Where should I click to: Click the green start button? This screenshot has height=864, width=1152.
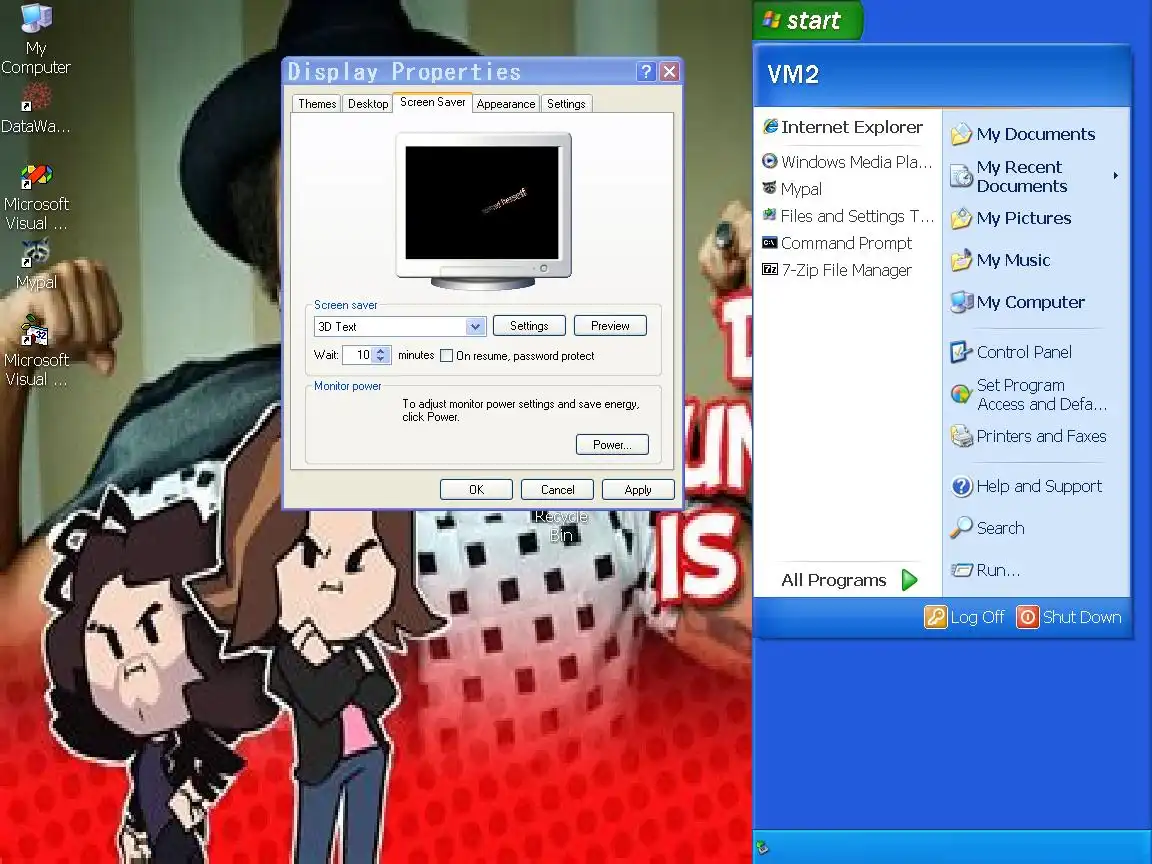807,20
